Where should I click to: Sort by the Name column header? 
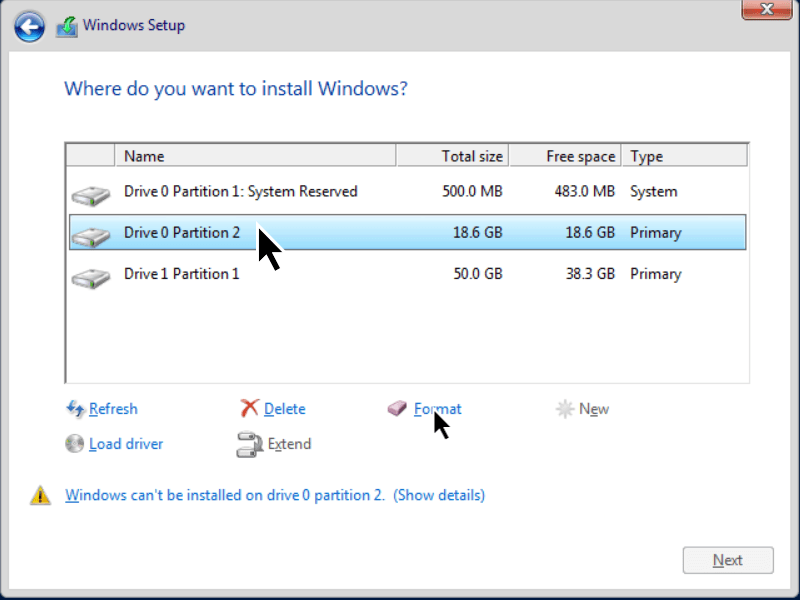tap(256, 156)
